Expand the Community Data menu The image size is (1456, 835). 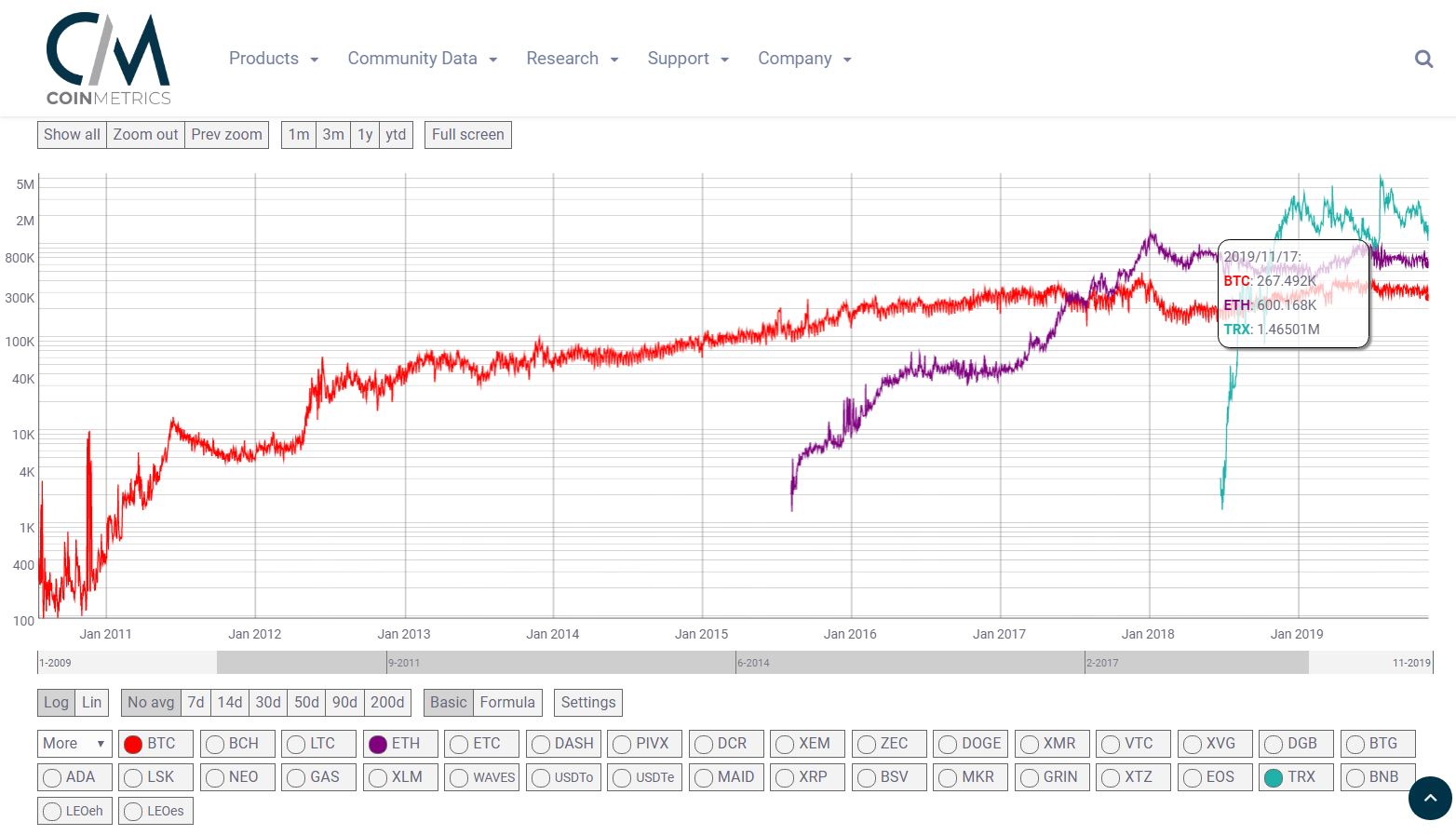click(423, 59)
